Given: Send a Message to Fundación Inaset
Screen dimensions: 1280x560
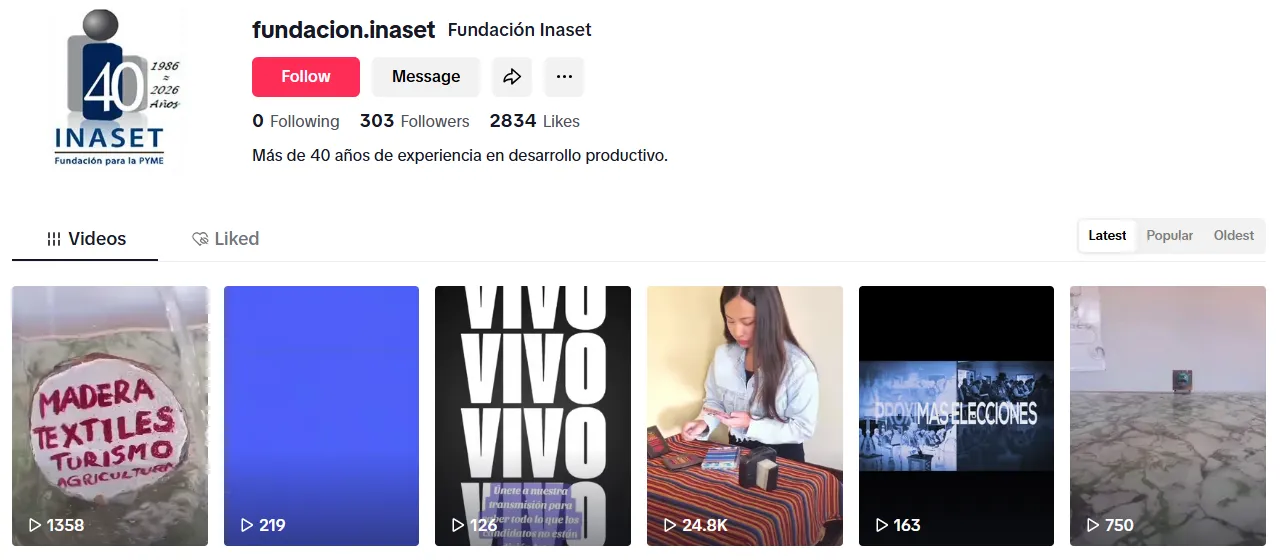Looking at the screenshot, I should pyautogui.click(x=426, y=77).
